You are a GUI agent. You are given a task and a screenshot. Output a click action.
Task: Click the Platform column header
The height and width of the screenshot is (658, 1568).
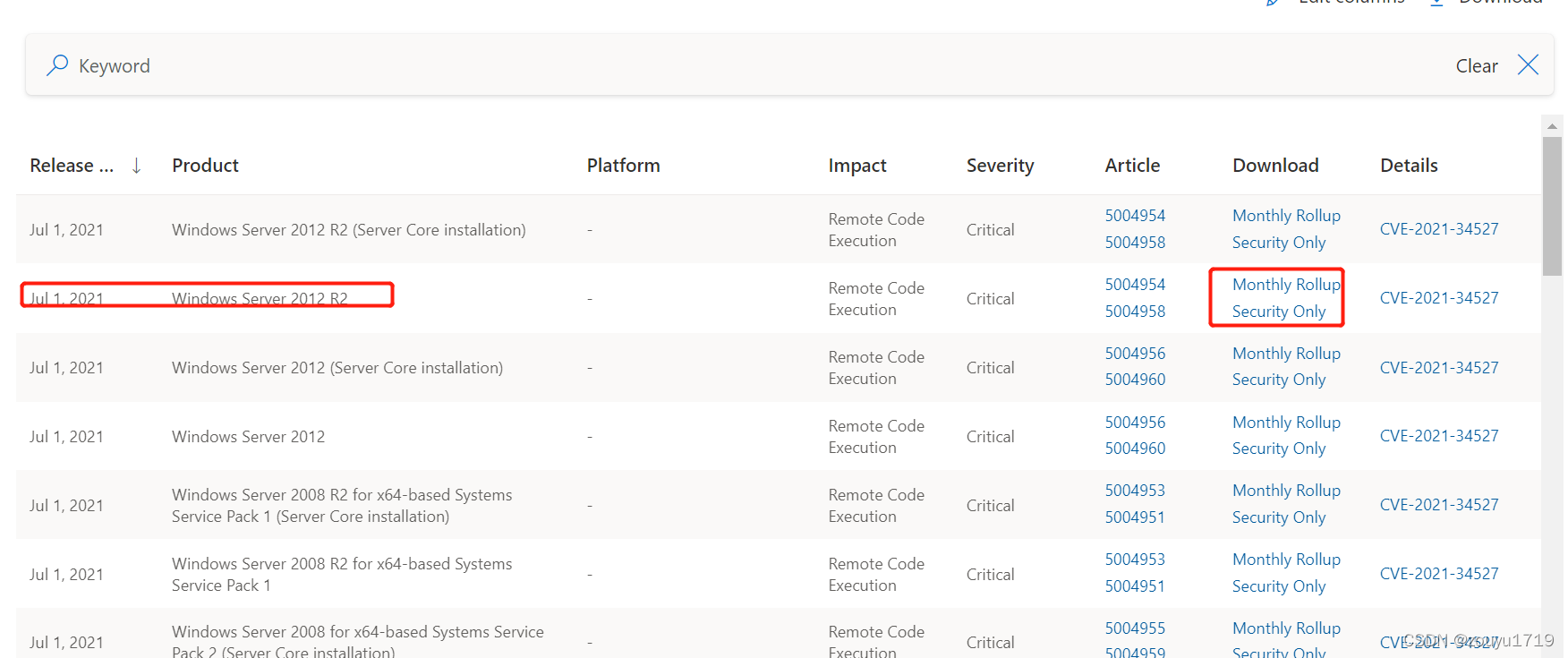623,166
